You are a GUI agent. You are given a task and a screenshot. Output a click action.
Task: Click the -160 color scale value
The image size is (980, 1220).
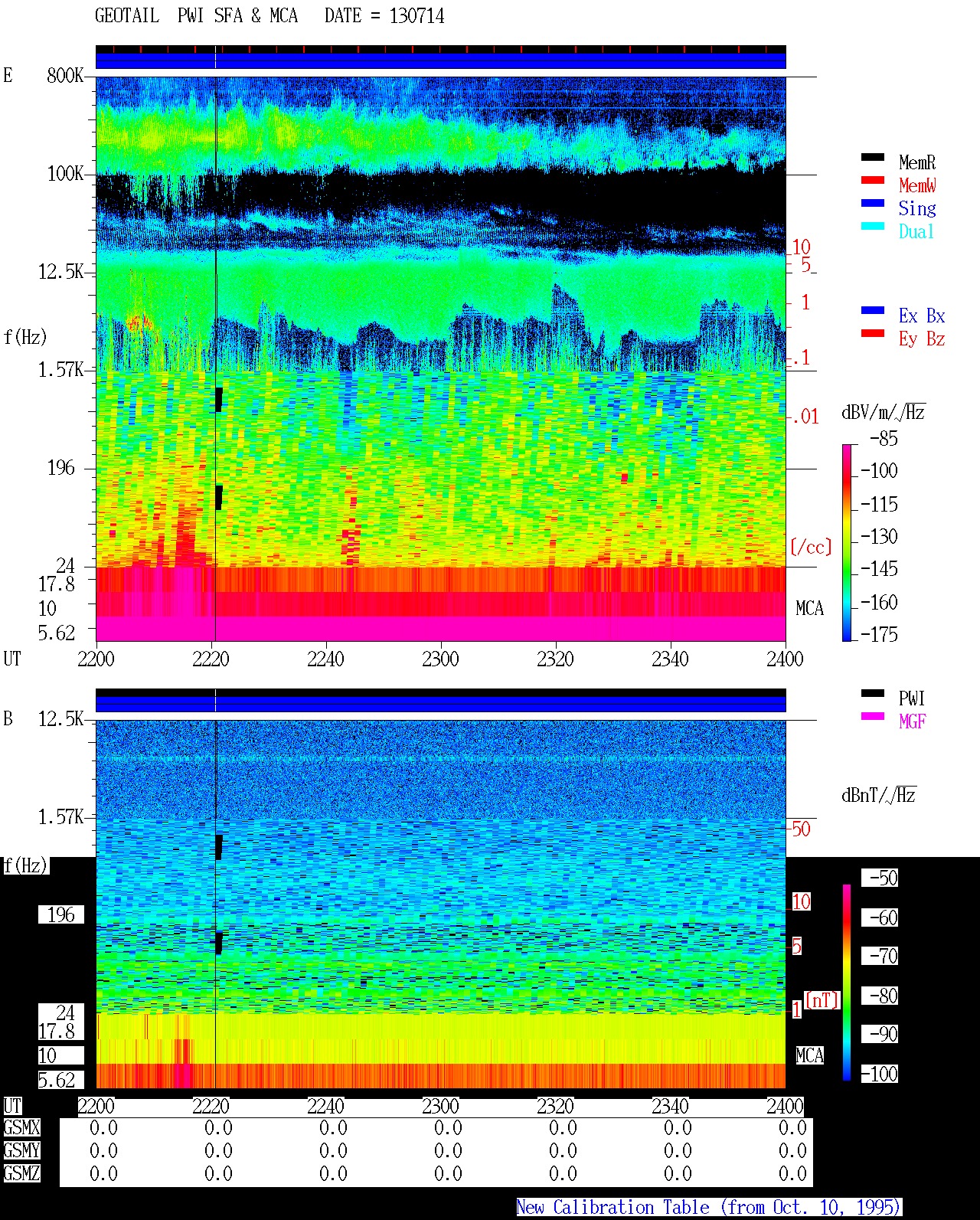click(879, 603)
